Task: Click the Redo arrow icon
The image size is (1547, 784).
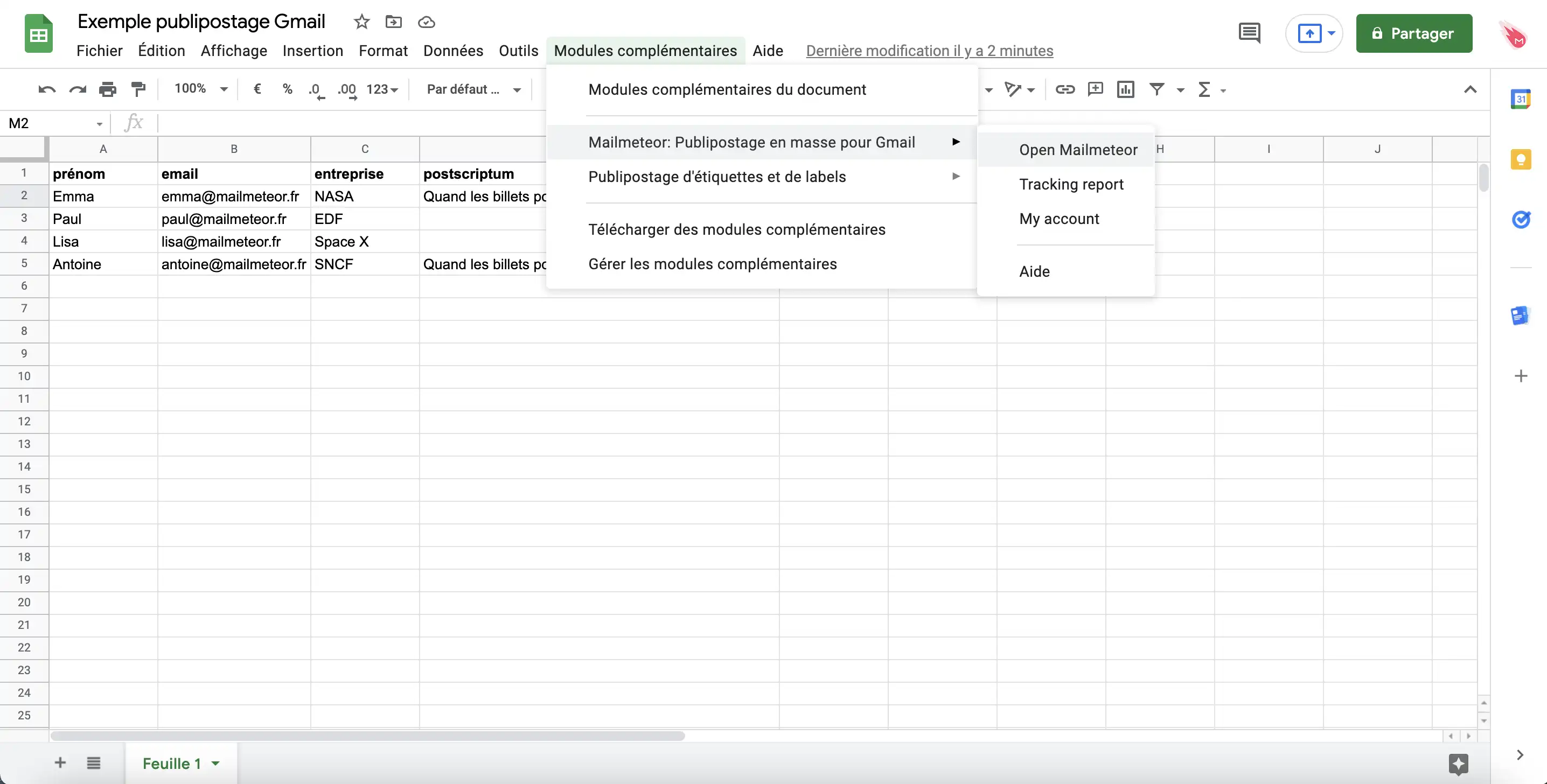Action: coord(78,89)
